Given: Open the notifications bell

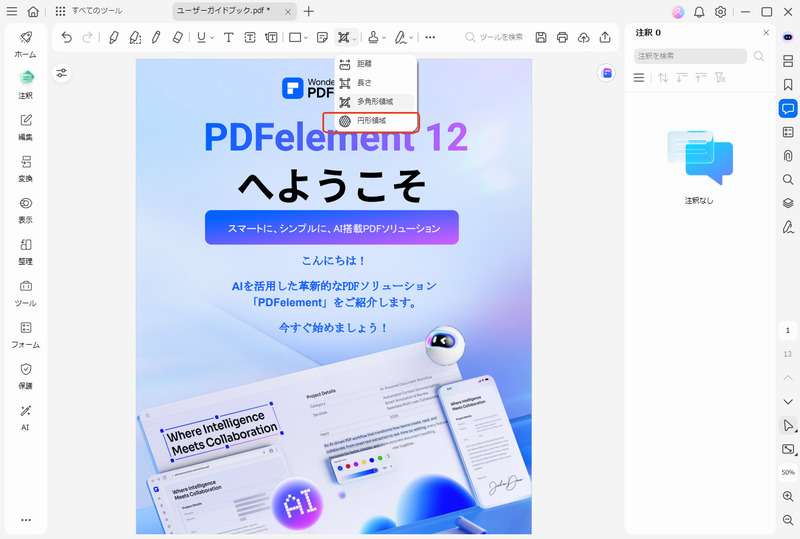Looking at the screenshot, I should (x=699, y=12).
